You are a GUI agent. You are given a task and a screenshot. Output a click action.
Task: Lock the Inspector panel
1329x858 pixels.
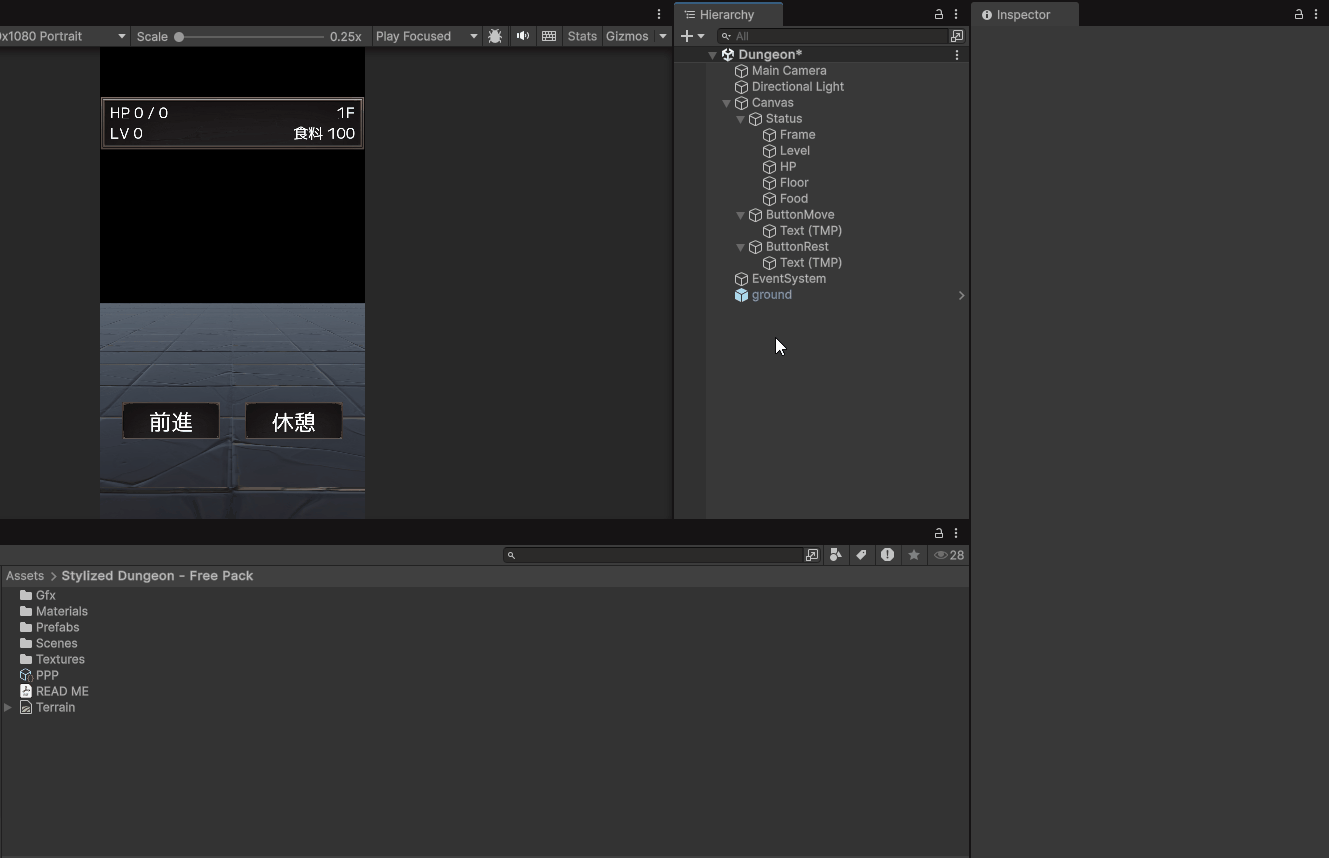[1298, 15]
